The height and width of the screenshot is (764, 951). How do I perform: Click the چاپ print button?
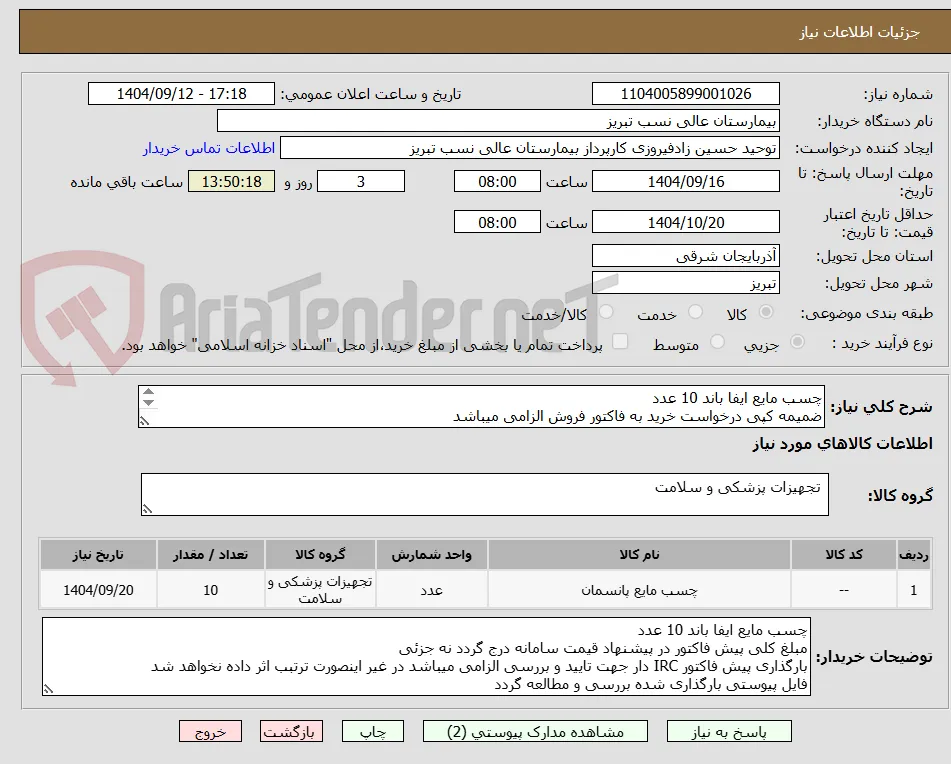coord(372,731)
